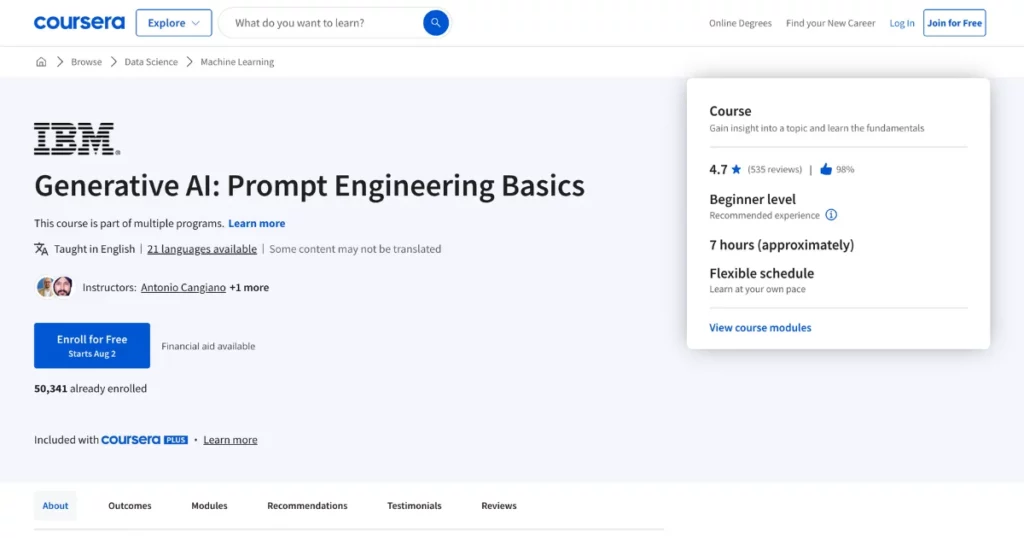The width and height of the screenshot is (1024, 538).
Task: Show '+1 more' instructors
Action: pyautogui.click(x=249, y=287)
